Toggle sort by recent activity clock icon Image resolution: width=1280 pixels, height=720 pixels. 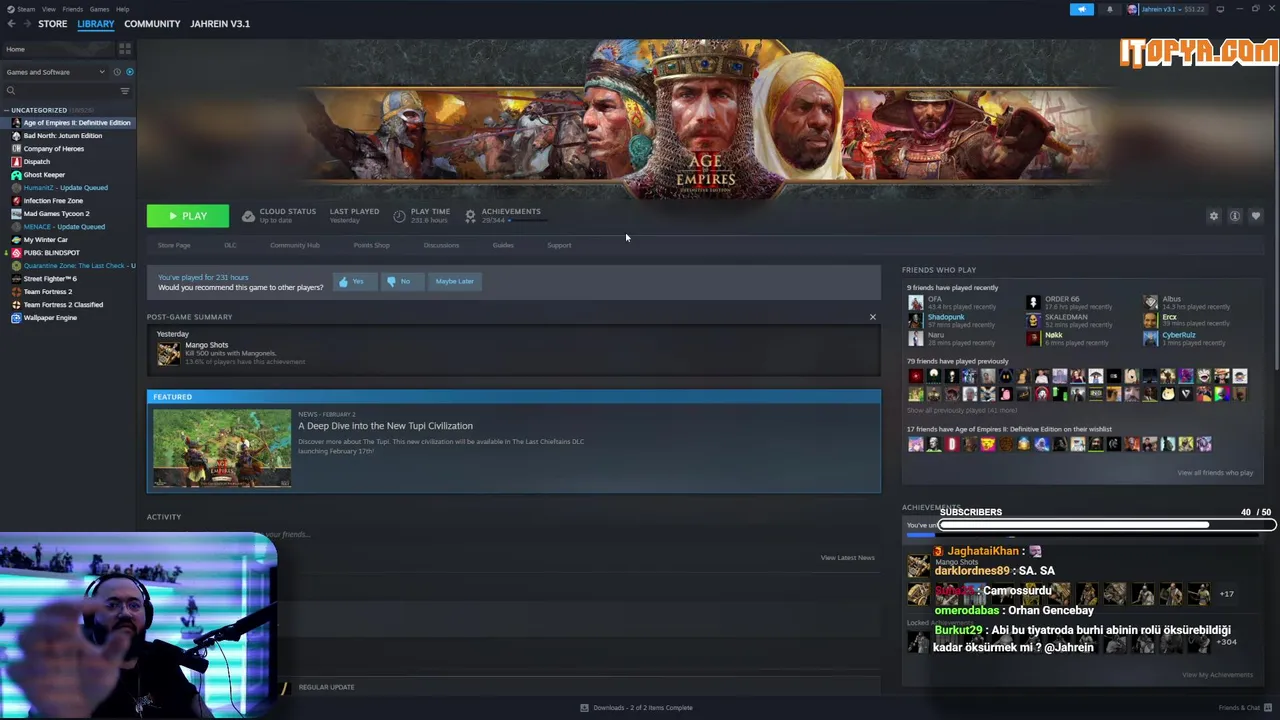tap(117, 72)
